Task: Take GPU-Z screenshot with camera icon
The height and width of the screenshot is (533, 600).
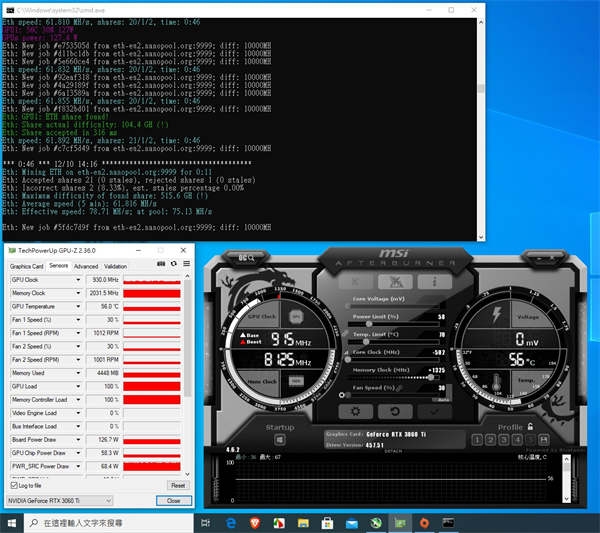Action: [161, 264]
